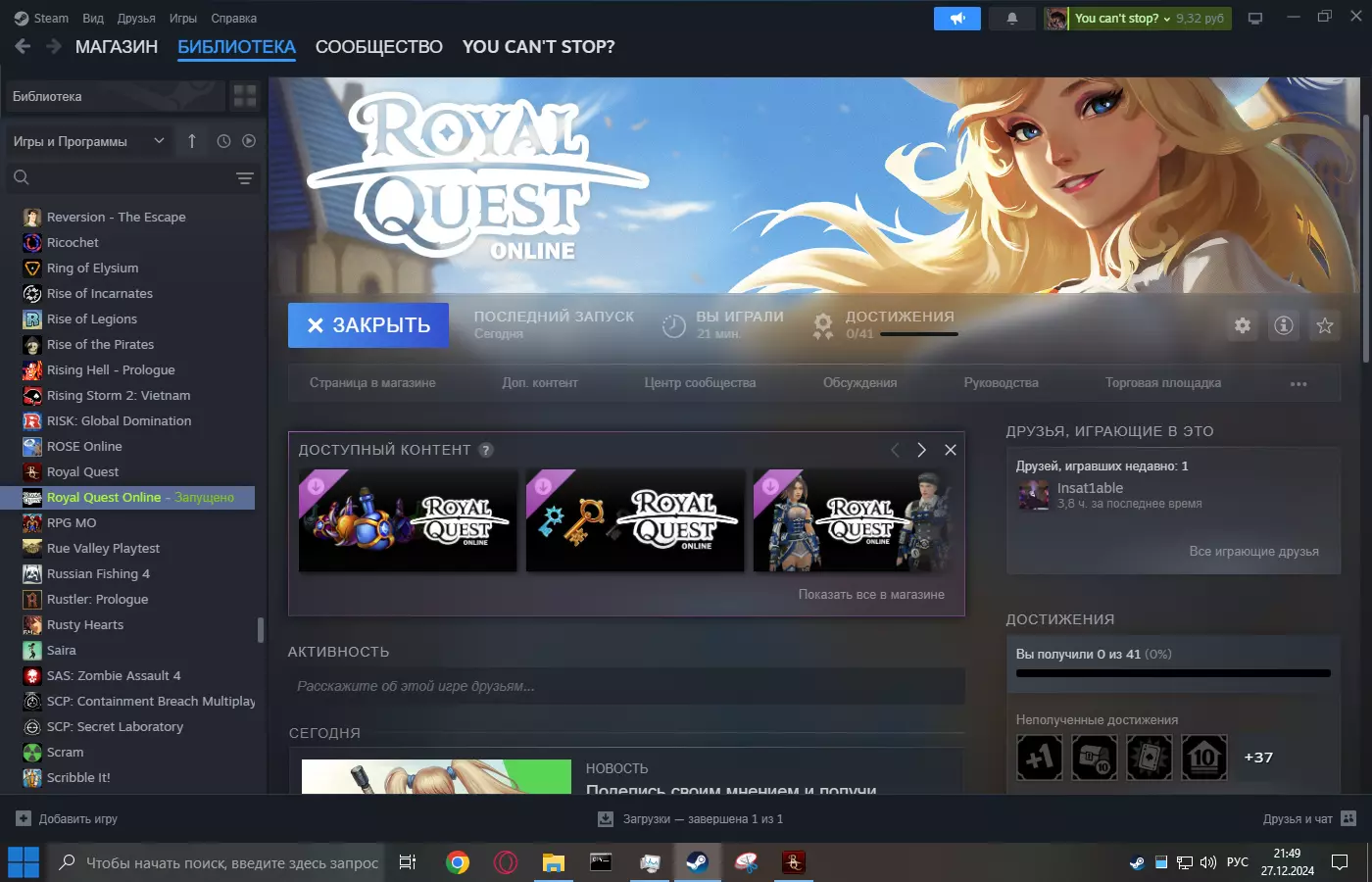Open friend Insat1able's entry
The width and height of the screenshot is (1372, 882).
1109,495
